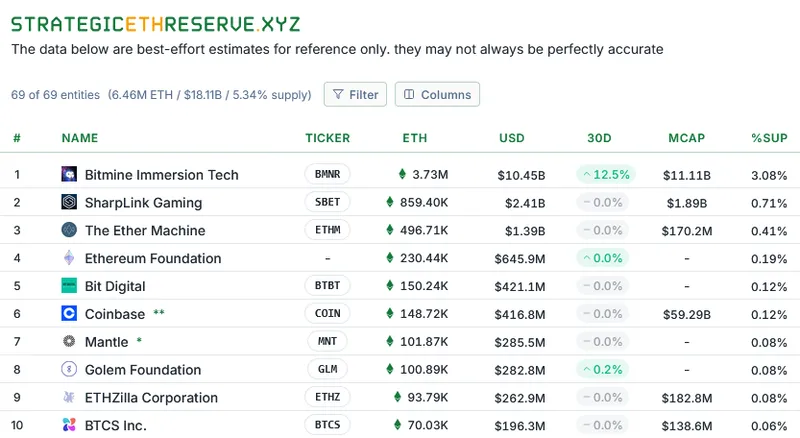Click the SBET ticker badge
This screenshot has width=800, height=438.
[x=327, y=203]
